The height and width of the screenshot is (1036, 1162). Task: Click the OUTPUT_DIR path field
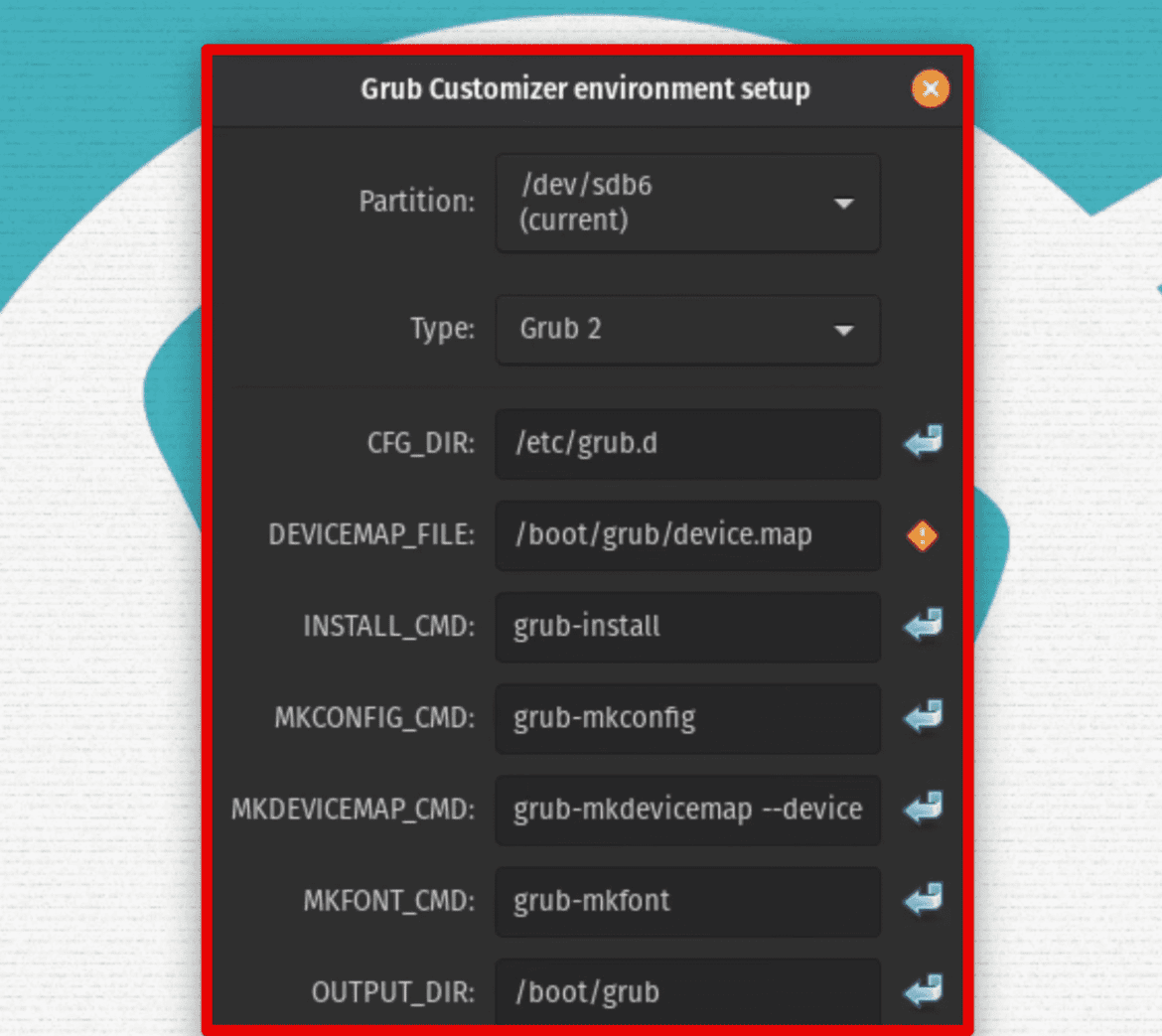pos(687,991)
